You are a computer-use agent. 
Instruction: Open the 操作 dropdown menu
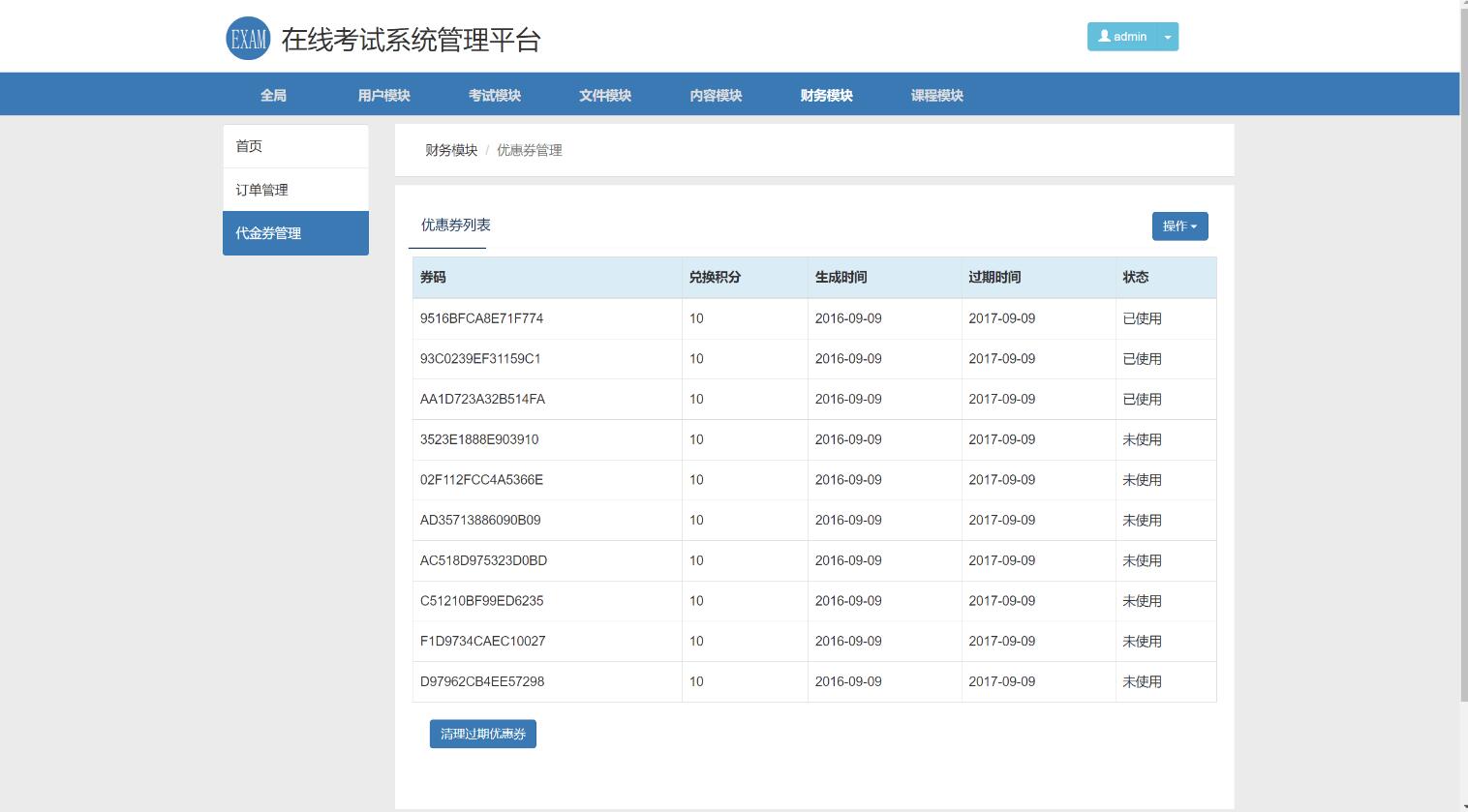coord(1179,226)
